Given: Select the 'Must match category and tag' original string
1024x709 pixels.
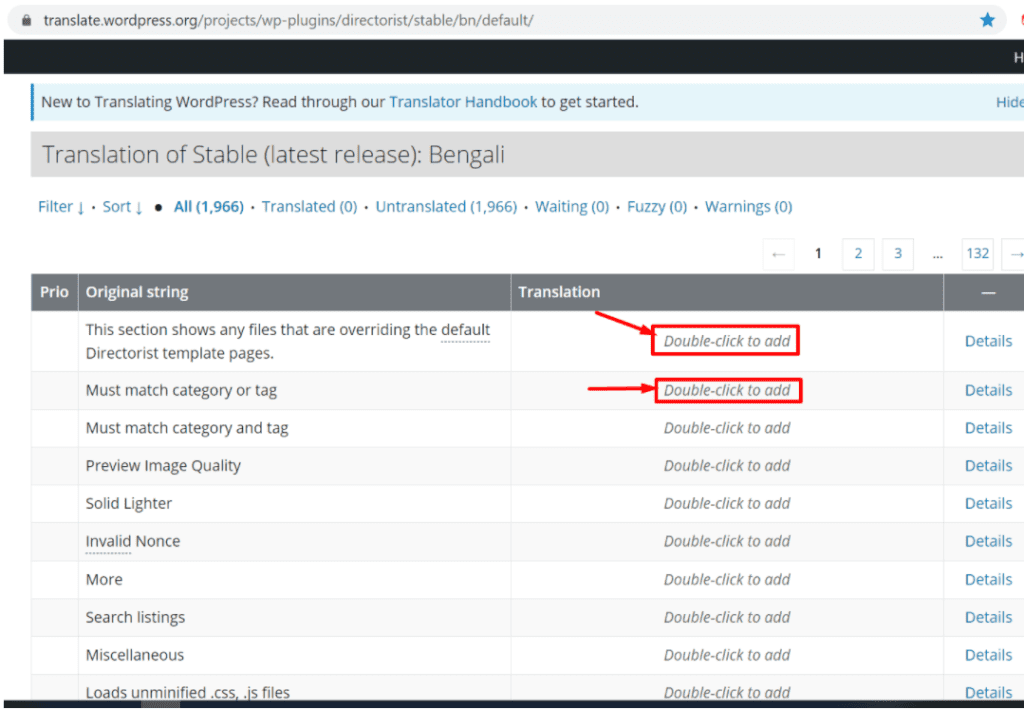Looking at the screenshot, I should 187,428.
